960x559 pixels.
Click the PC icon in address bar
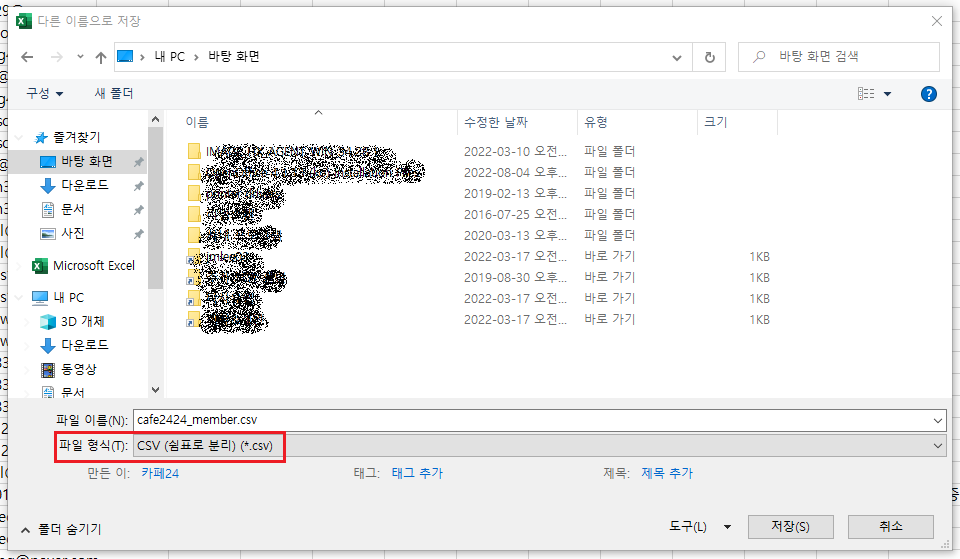(125, 56)
